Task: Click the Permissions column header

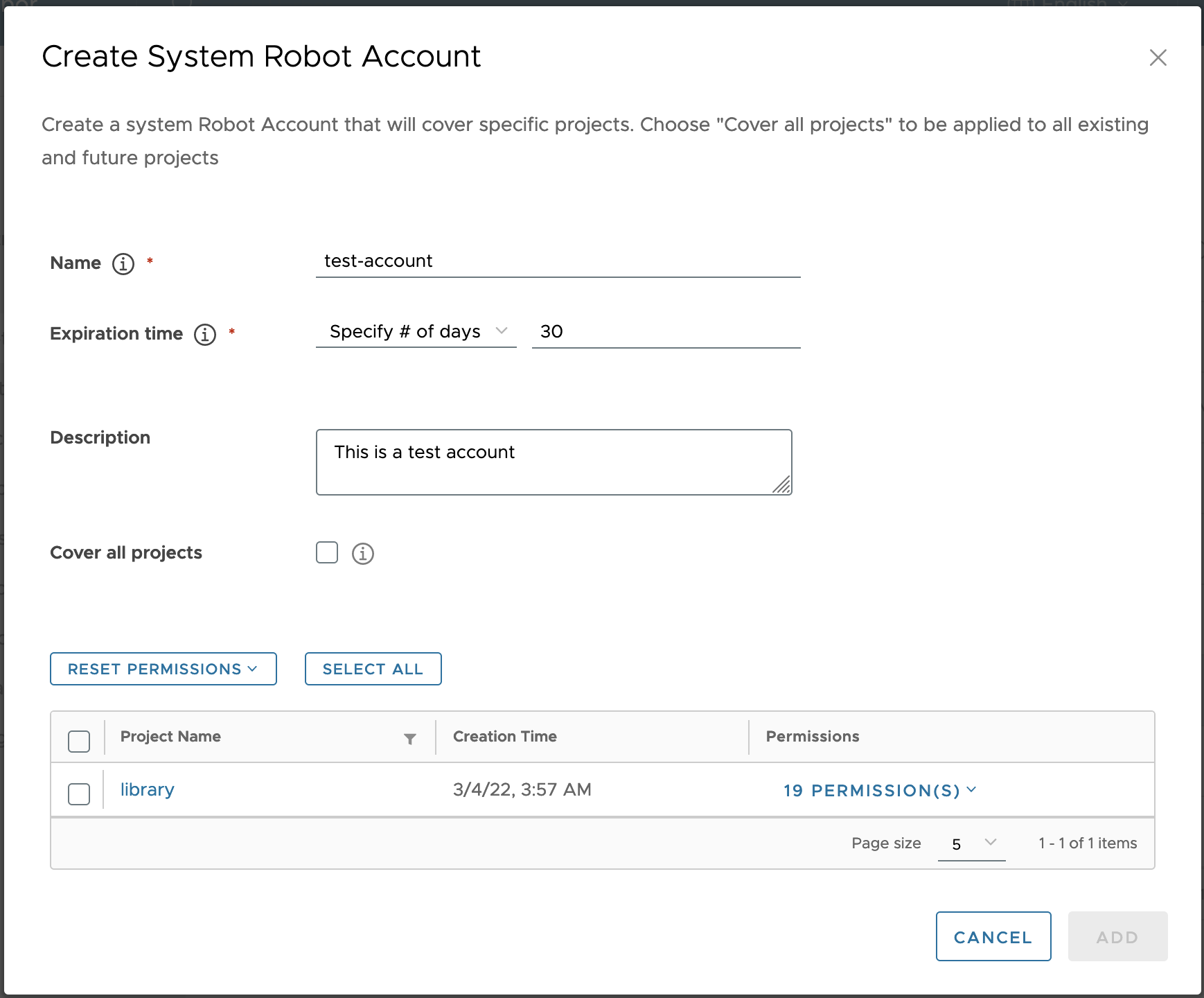Action: click(x=812, y=736)
